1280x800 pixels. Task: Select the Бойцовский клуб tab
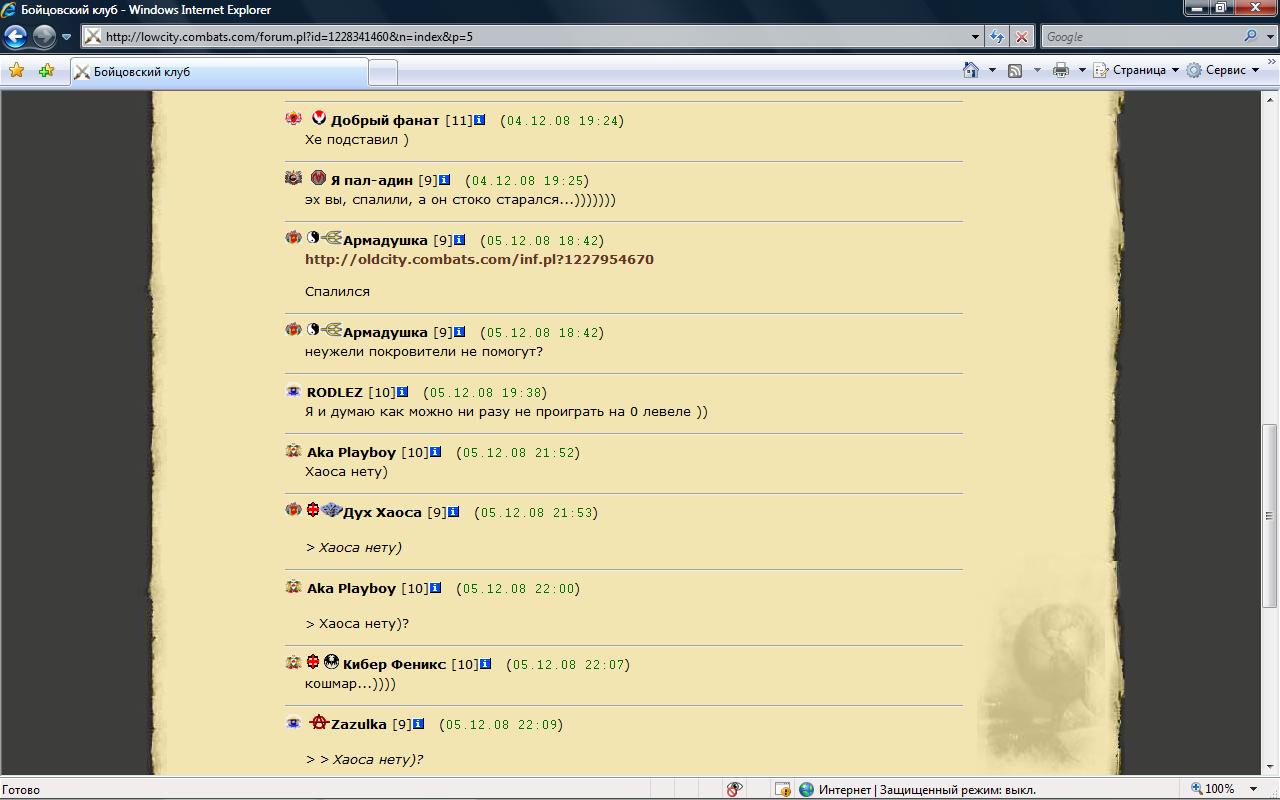219,72
